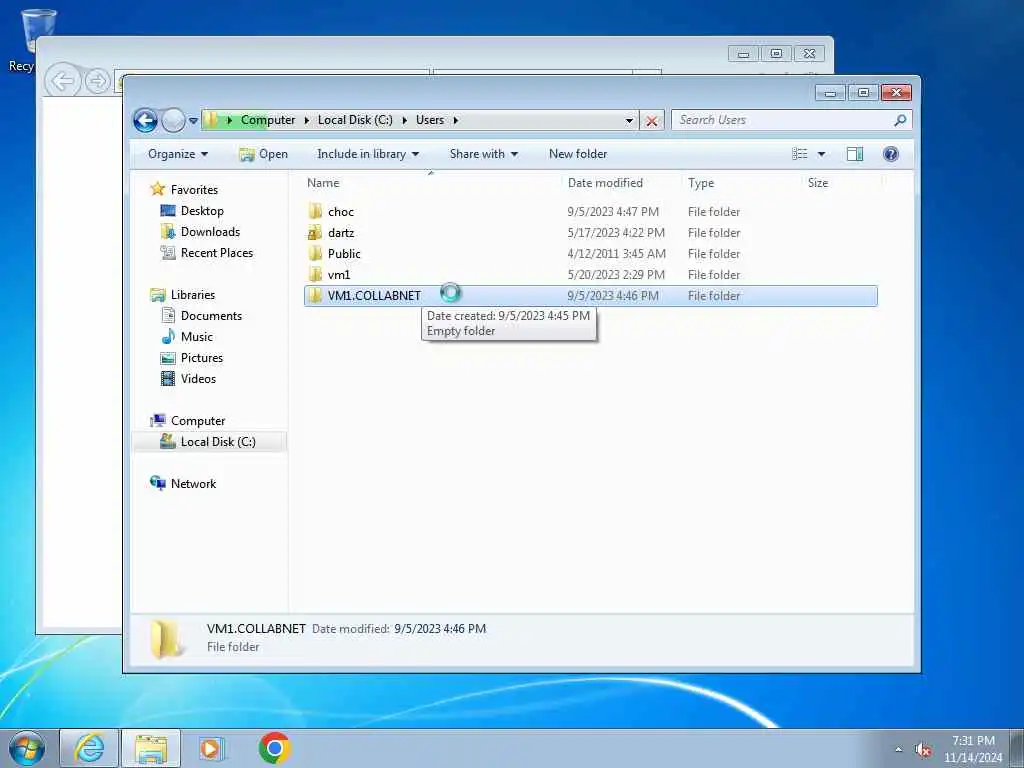
Task: Launch Google Chrome from taskbar
Action: (274, 748)
